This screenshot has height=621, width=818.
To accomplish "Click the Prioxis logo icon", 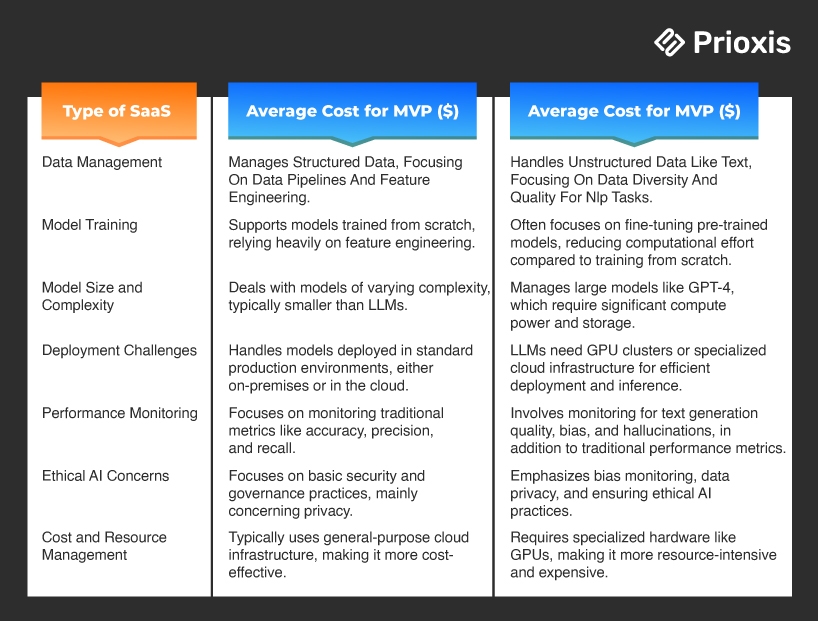I will (669, 42).
